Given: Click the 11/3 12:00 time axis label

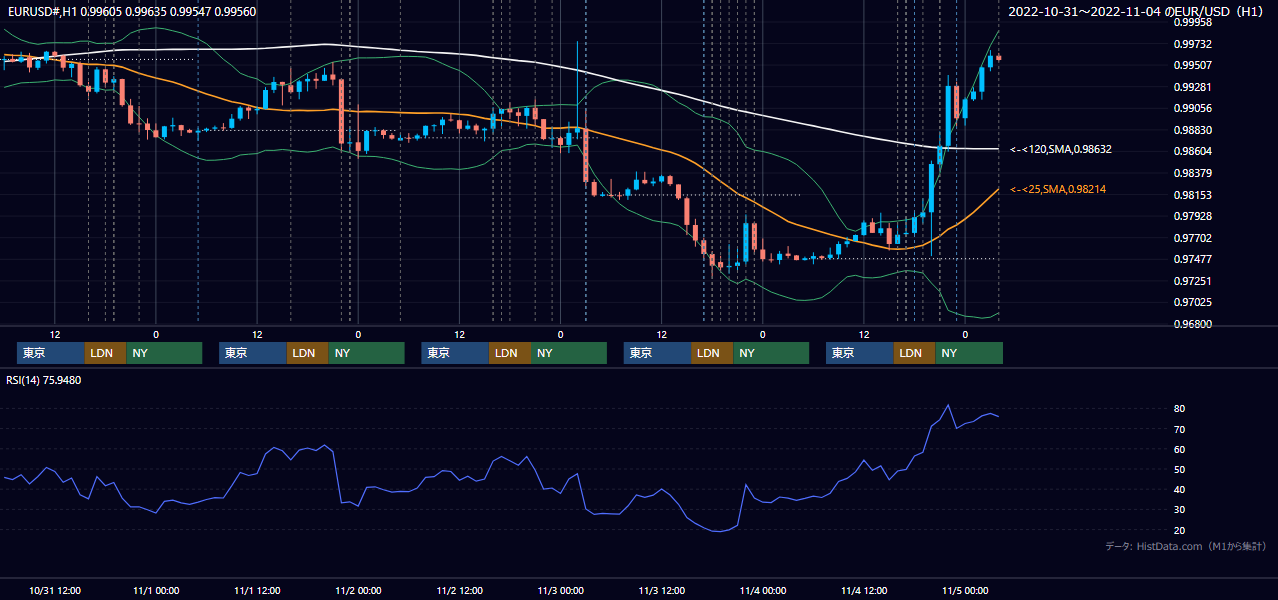Looking at the screenshot, I should click(x=662, y=590).
